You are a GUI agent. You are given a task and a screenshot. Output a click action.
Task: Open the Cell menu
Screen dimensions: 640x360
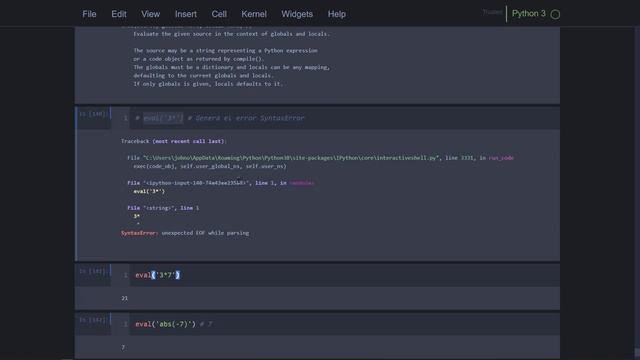[219, 14]
